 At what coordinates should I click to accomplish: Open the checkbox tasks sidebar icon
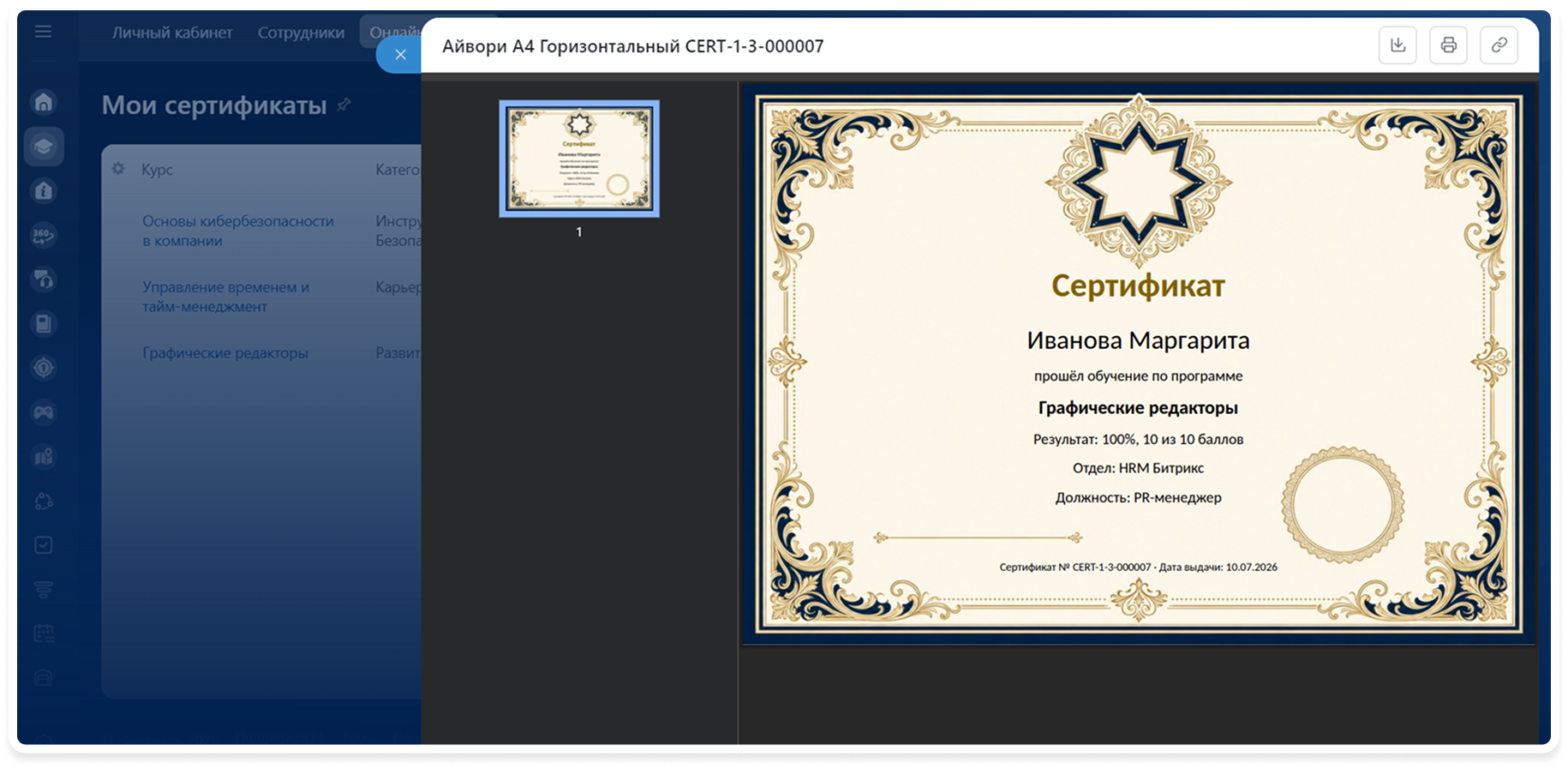coord(44,545)
